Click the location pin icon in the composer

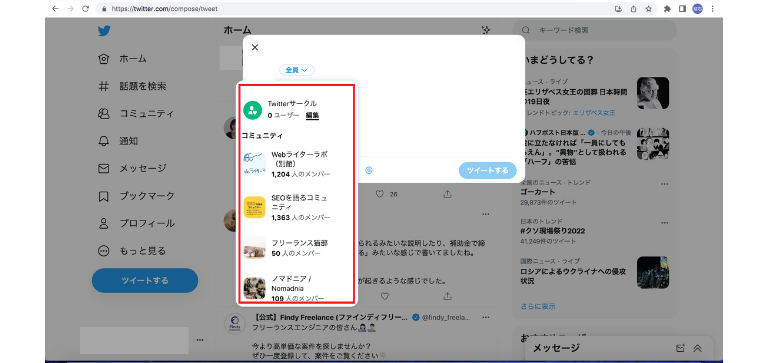(x=369, y=170)
